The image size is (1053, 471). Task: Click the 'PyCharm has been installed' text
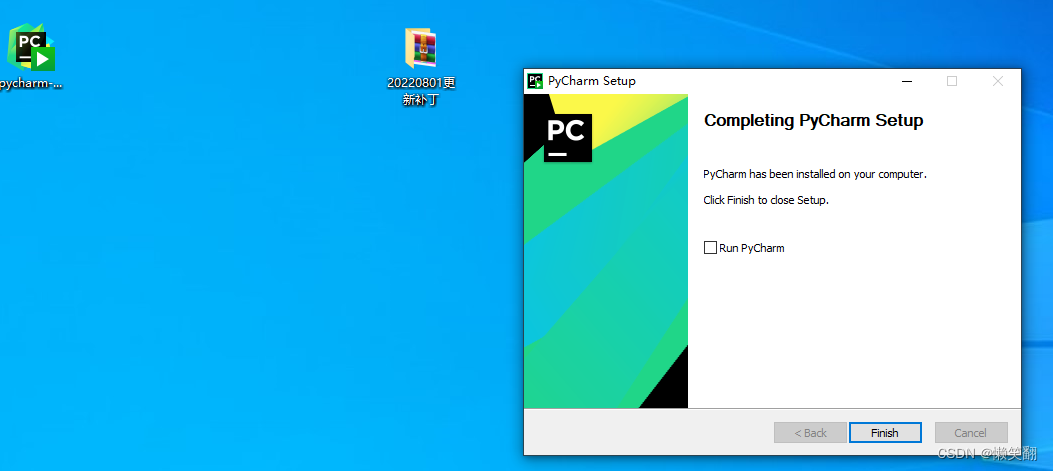pos(815,174)
